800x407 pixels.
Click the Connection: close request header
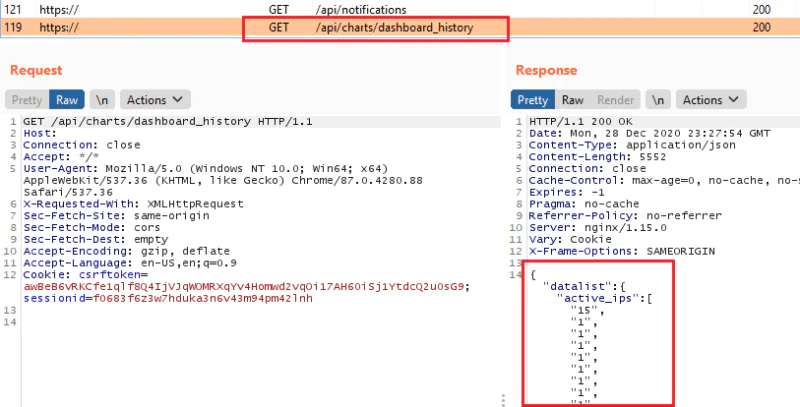click(x=82, y=145)
